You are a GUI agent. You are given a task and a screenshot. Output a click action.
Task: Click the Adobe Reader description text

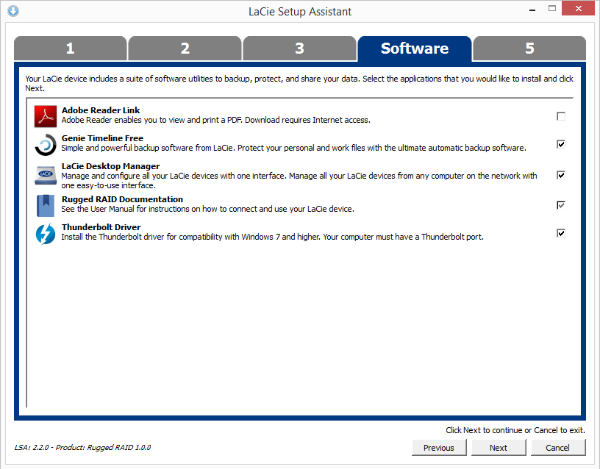coord(216,120)
